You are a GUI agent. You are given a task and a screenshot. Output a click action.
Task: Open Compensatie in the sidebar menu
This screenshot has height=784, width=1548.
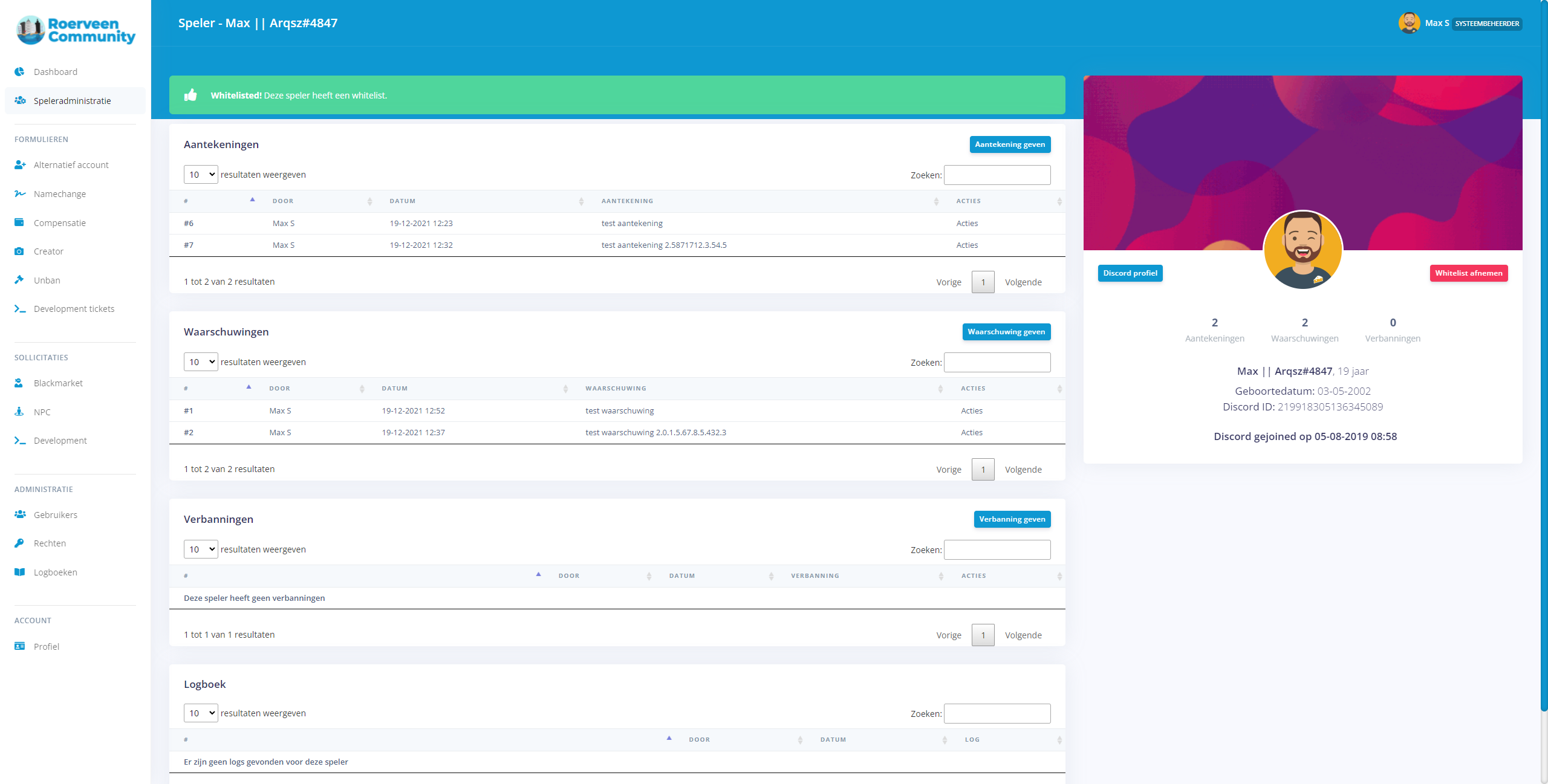point(60,223)
